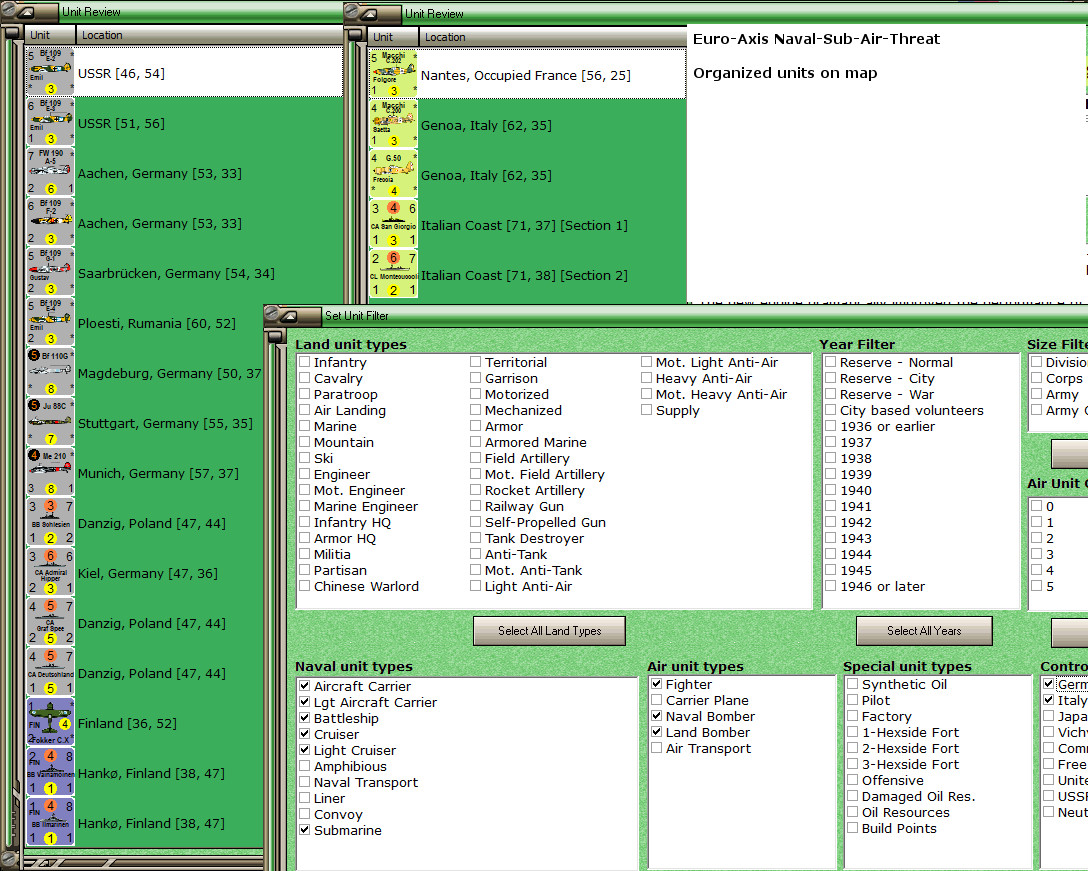Click the FW 190 A-5 unit counter
The width and height of the screenshot is (1088, 871).
point(50,173)
